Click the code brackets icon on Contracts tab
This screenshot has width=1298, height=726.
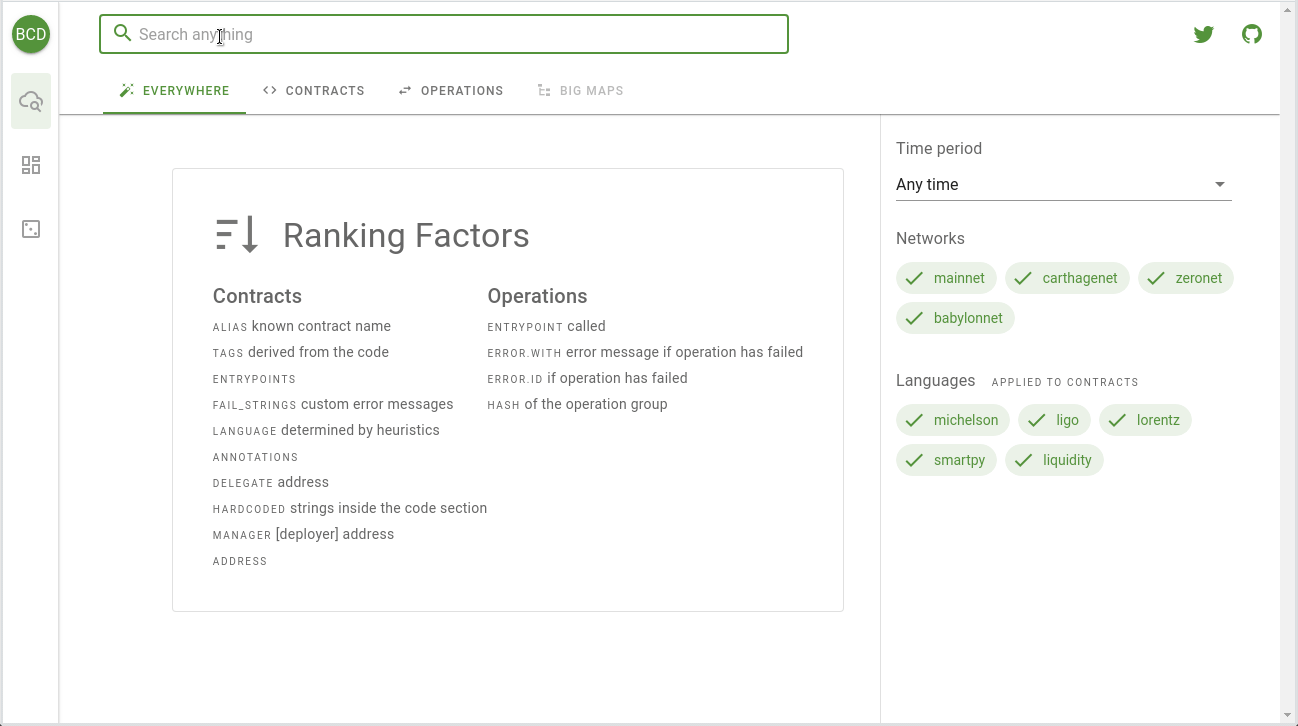[x=270, y=90]
